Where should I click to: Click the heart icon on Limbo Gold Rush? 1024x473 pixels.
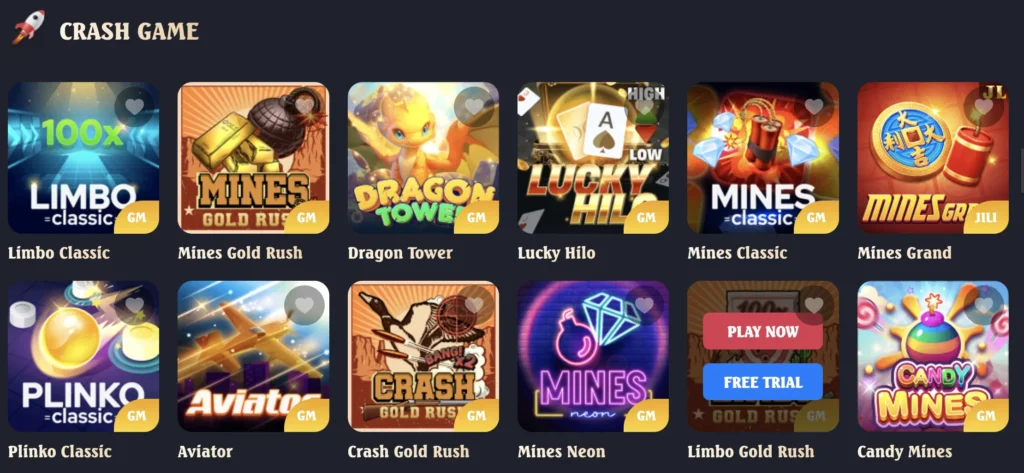[x=814, y=305]
